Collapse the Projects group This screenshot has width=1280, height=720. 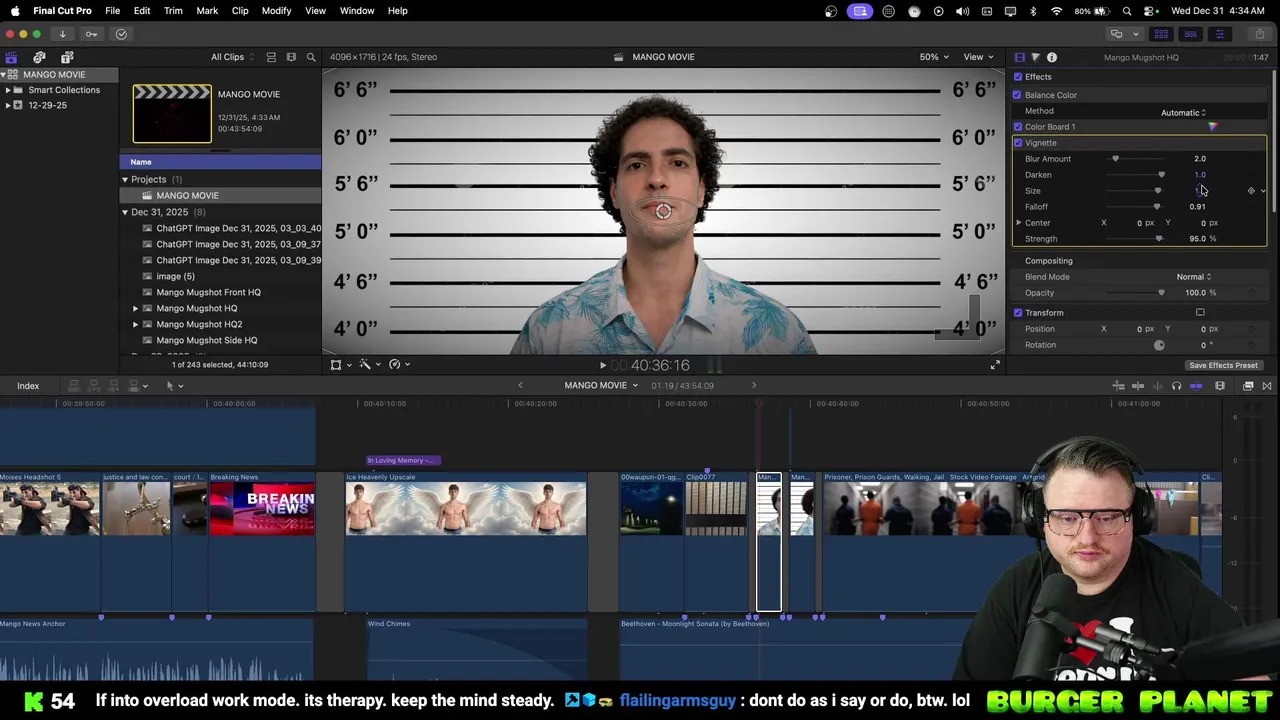(125, 180)
